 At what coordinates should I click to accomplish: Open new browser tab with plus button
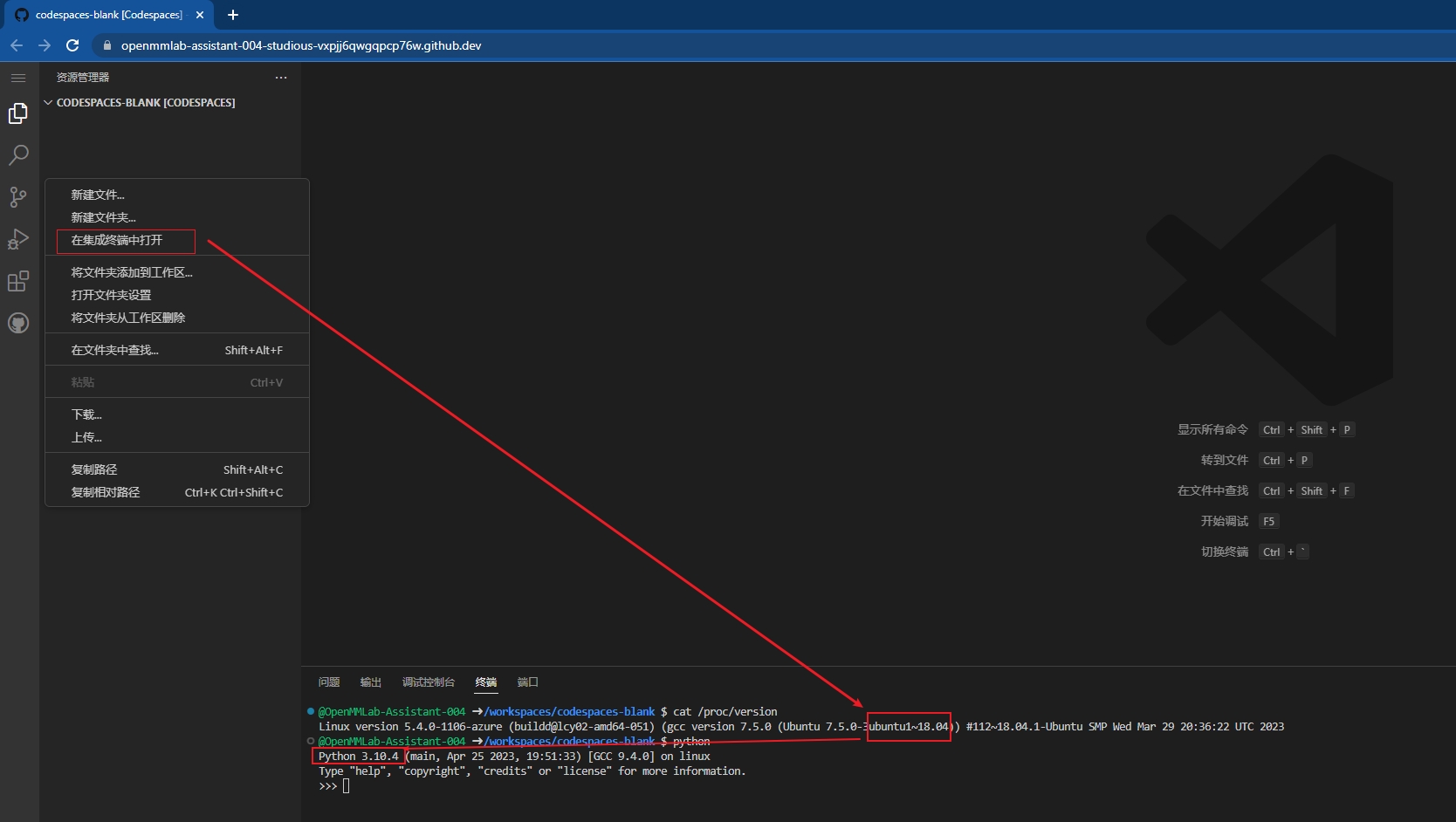point(233,15)
